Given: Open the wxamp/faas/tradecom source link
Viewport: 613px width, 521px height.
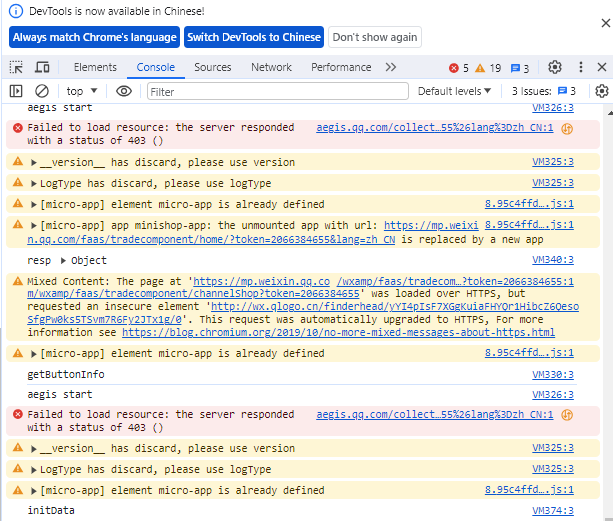Looking at the screenshot, I should 455,281.
